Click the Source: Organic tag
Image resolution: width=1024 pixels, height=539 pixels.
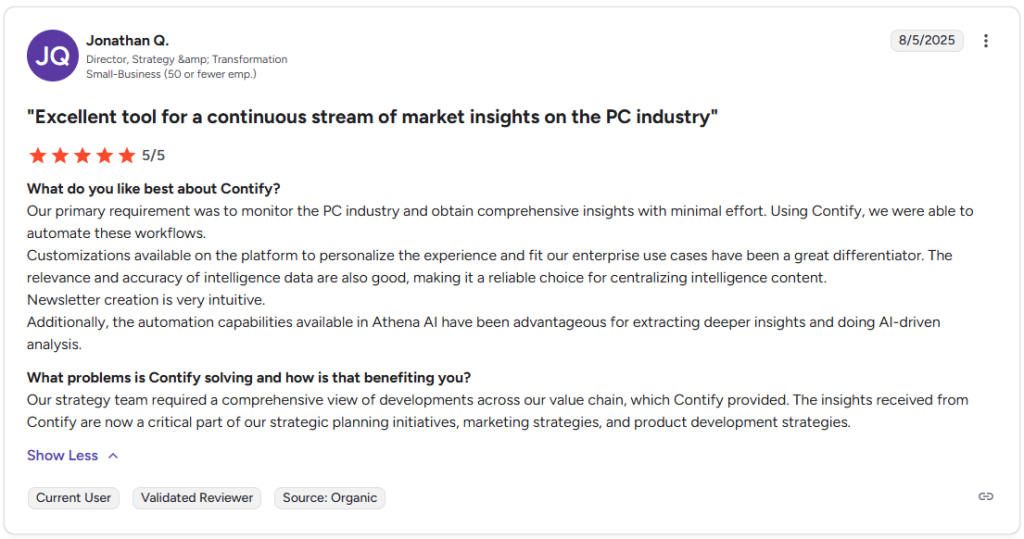click(x=330, y=498)
